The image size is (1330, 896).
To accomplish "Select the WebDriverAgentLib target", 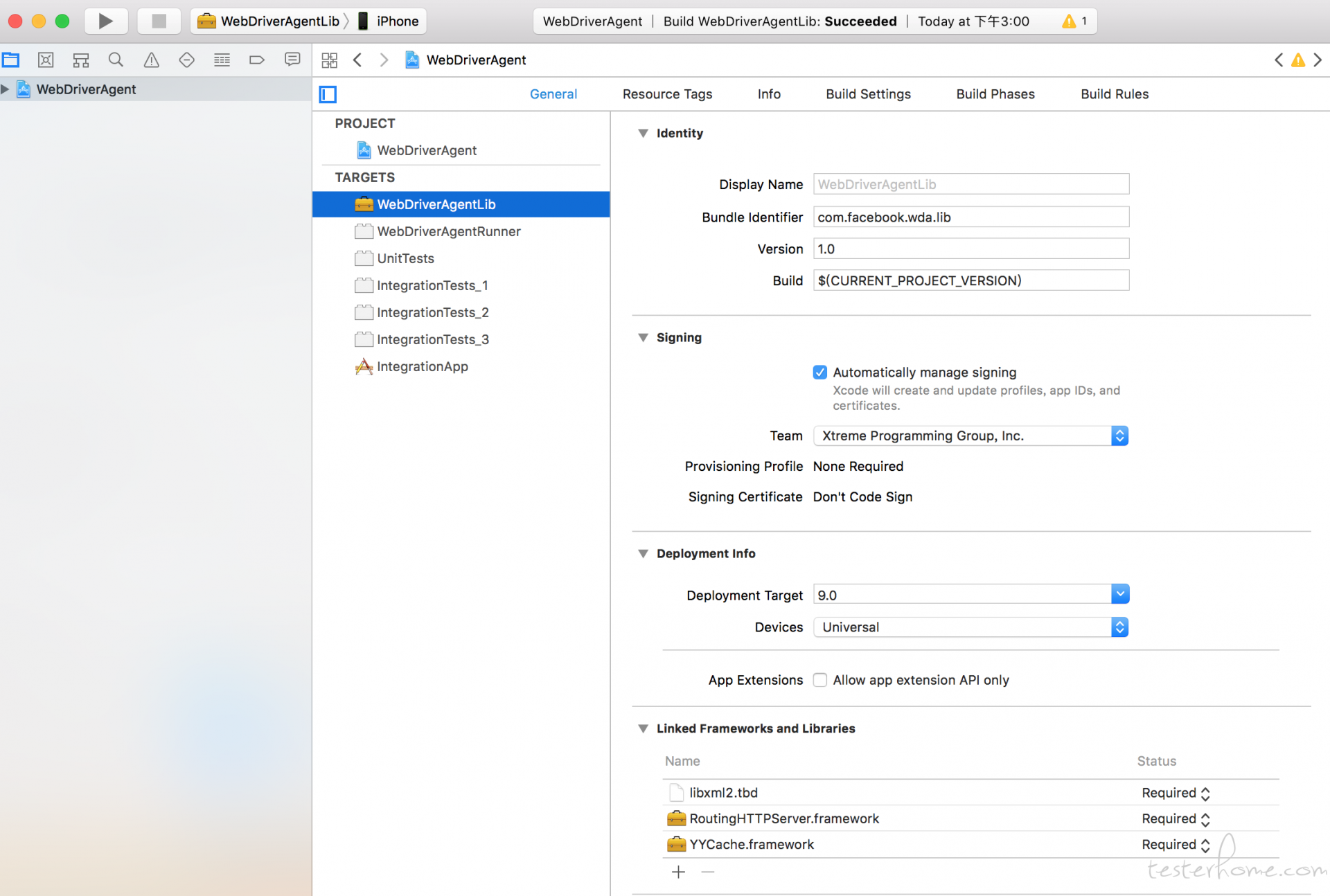I will point(461,204).
